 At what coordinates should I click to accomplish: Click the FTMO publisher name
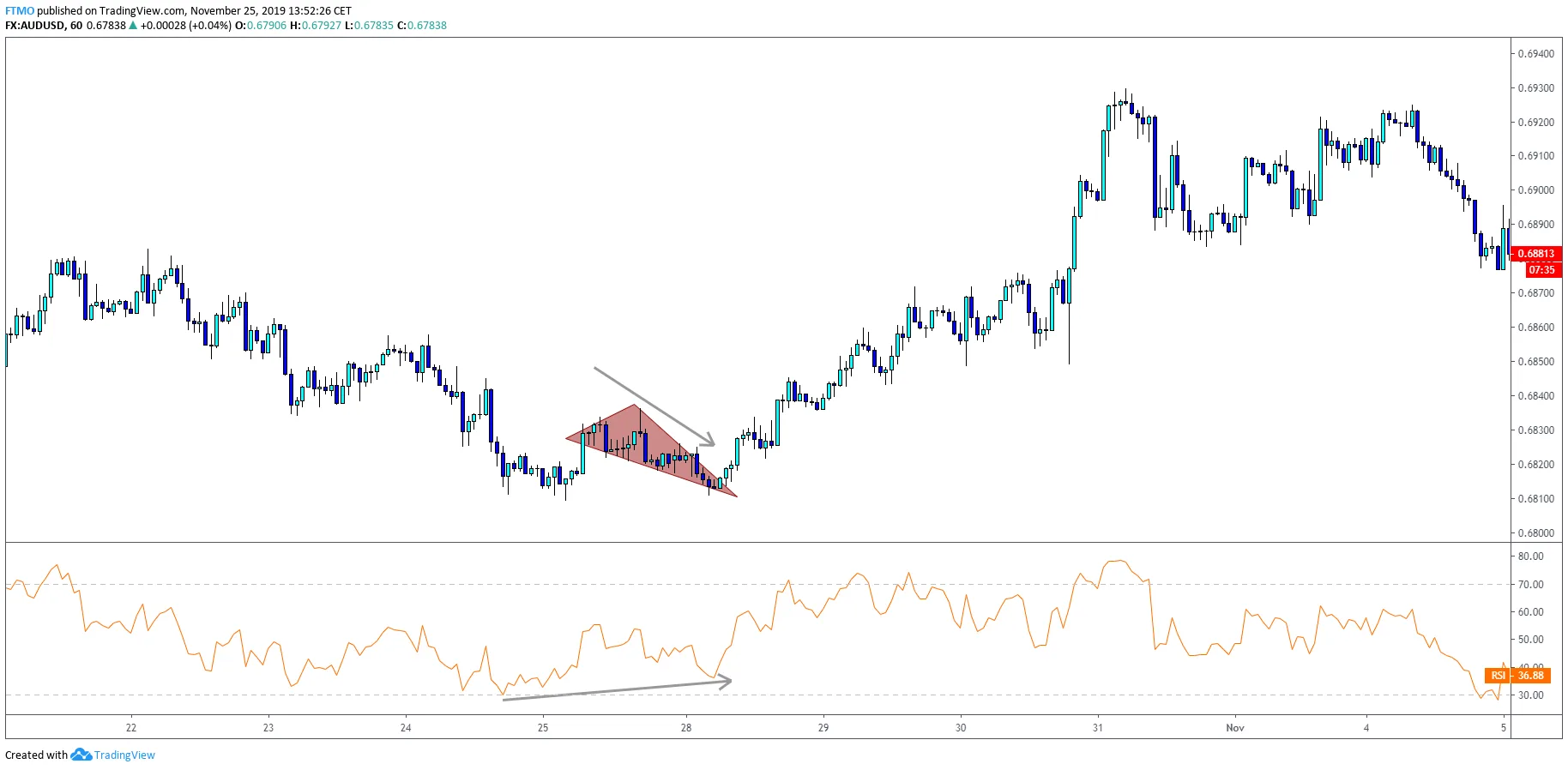point(20,11)
